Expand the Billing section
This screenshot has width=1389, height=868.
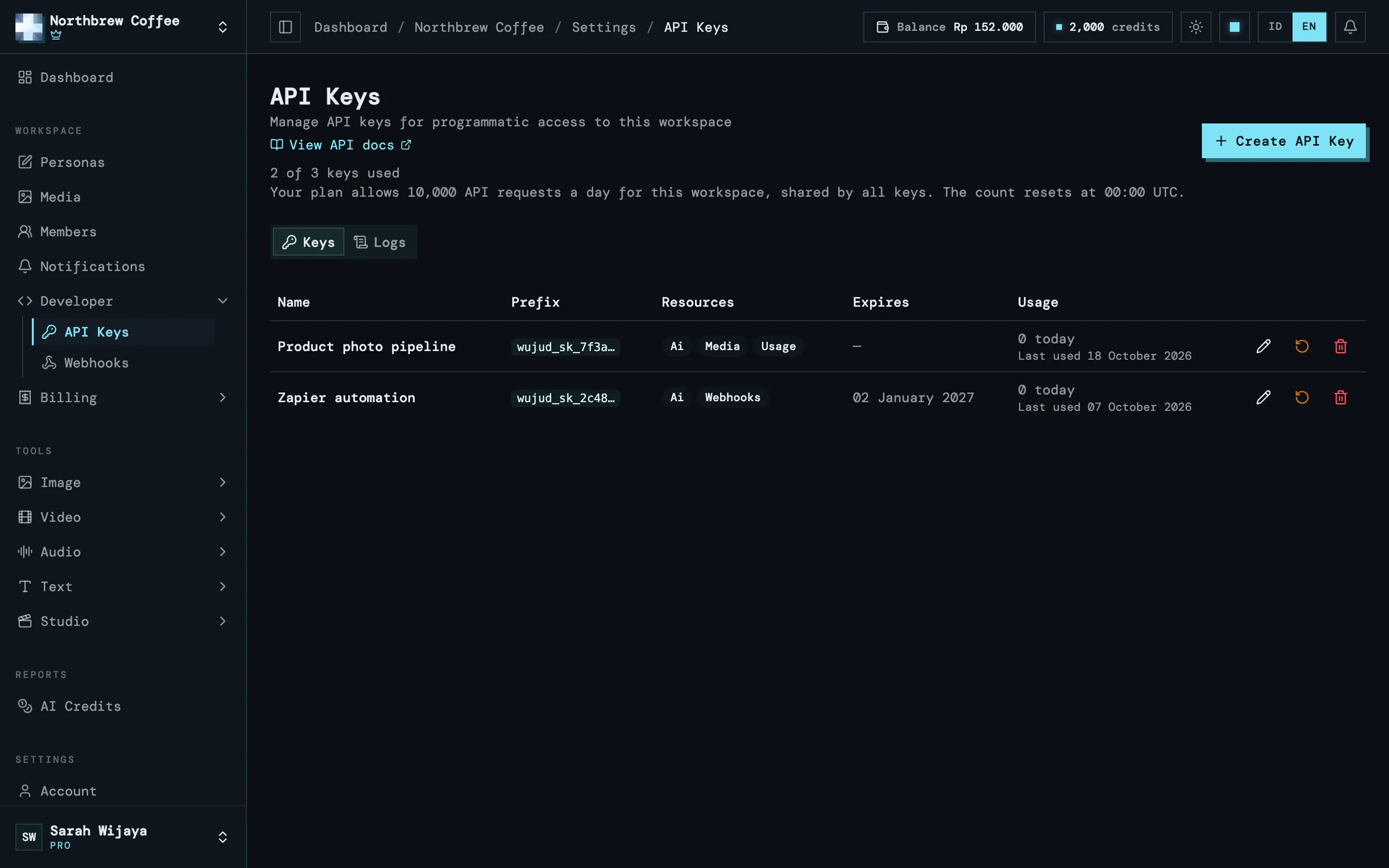(123, 397)
